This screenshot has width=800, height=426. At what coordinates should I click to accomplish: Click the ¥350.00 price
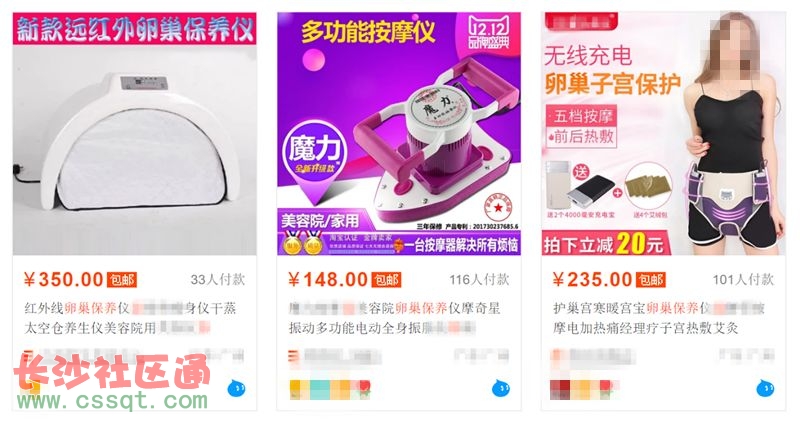[64, 280]
